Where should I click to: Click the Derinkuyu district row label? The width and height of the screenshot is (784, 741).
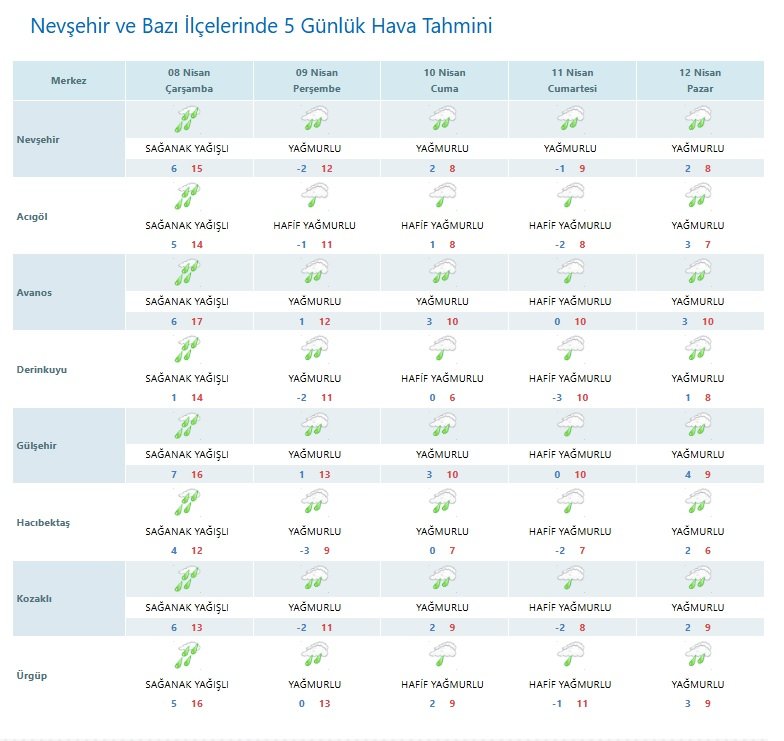pyautogui.click(x=42, y=369)
